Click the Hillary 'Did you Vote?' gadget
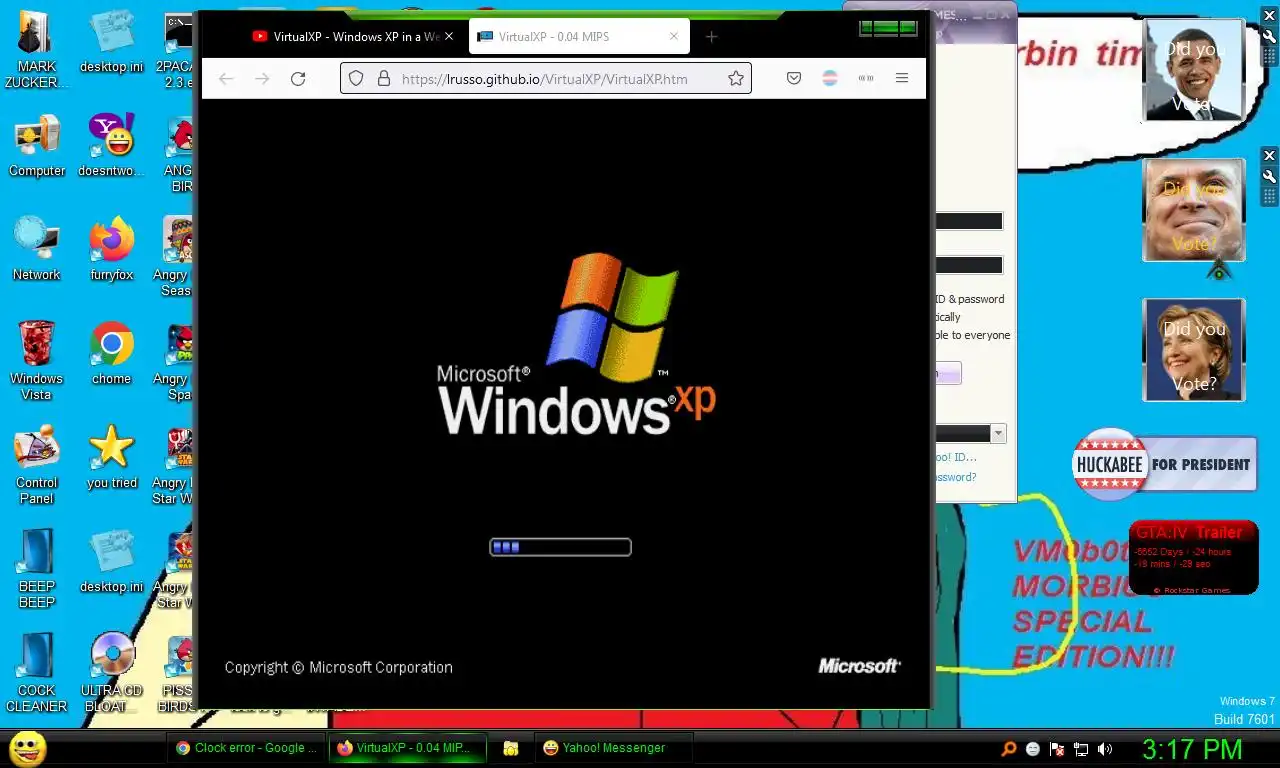 [x=1194, y=350]
